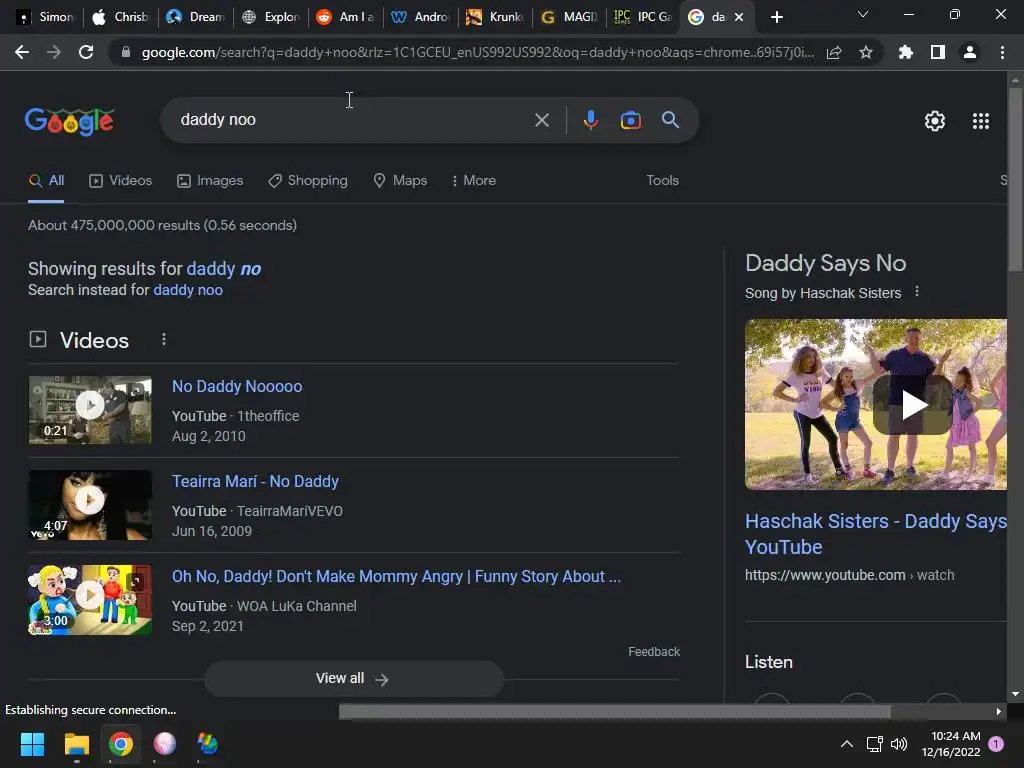Image resolution: width=1024 pixels, height=768 pixels.
Task: Switch to the Dream browser tab
Action: 195,17
